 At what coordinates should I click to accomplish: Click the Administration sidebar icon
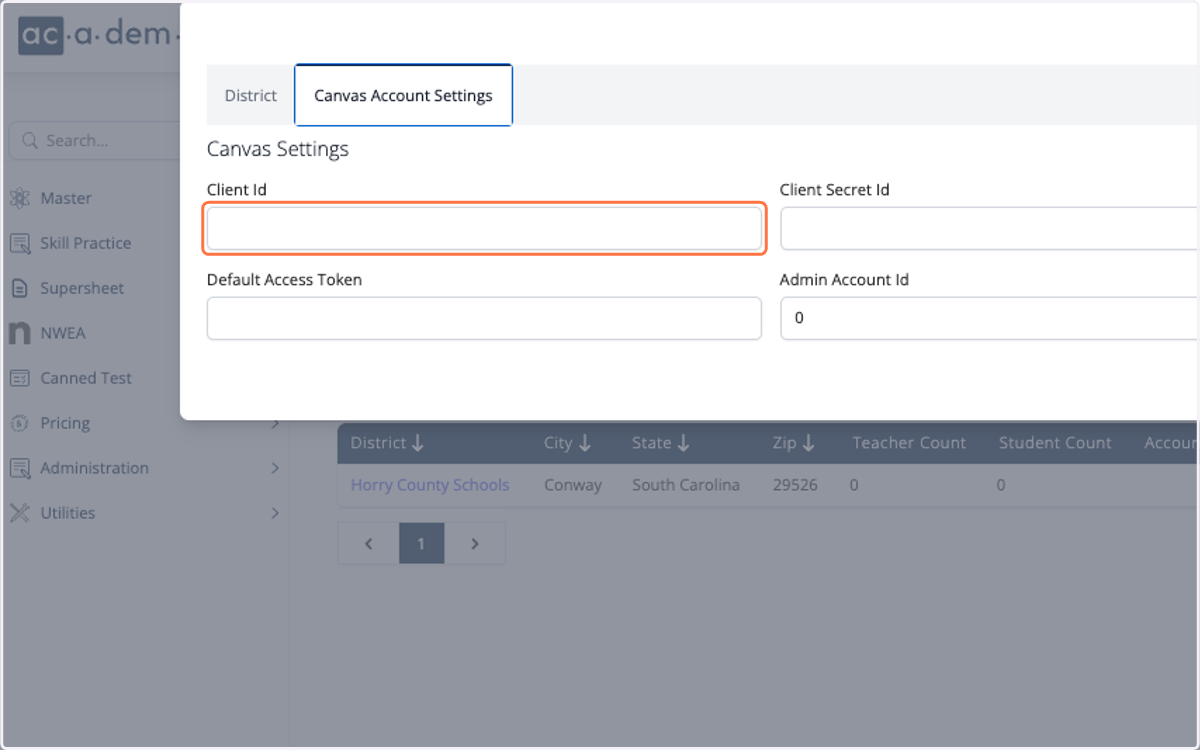pos(20,468)
